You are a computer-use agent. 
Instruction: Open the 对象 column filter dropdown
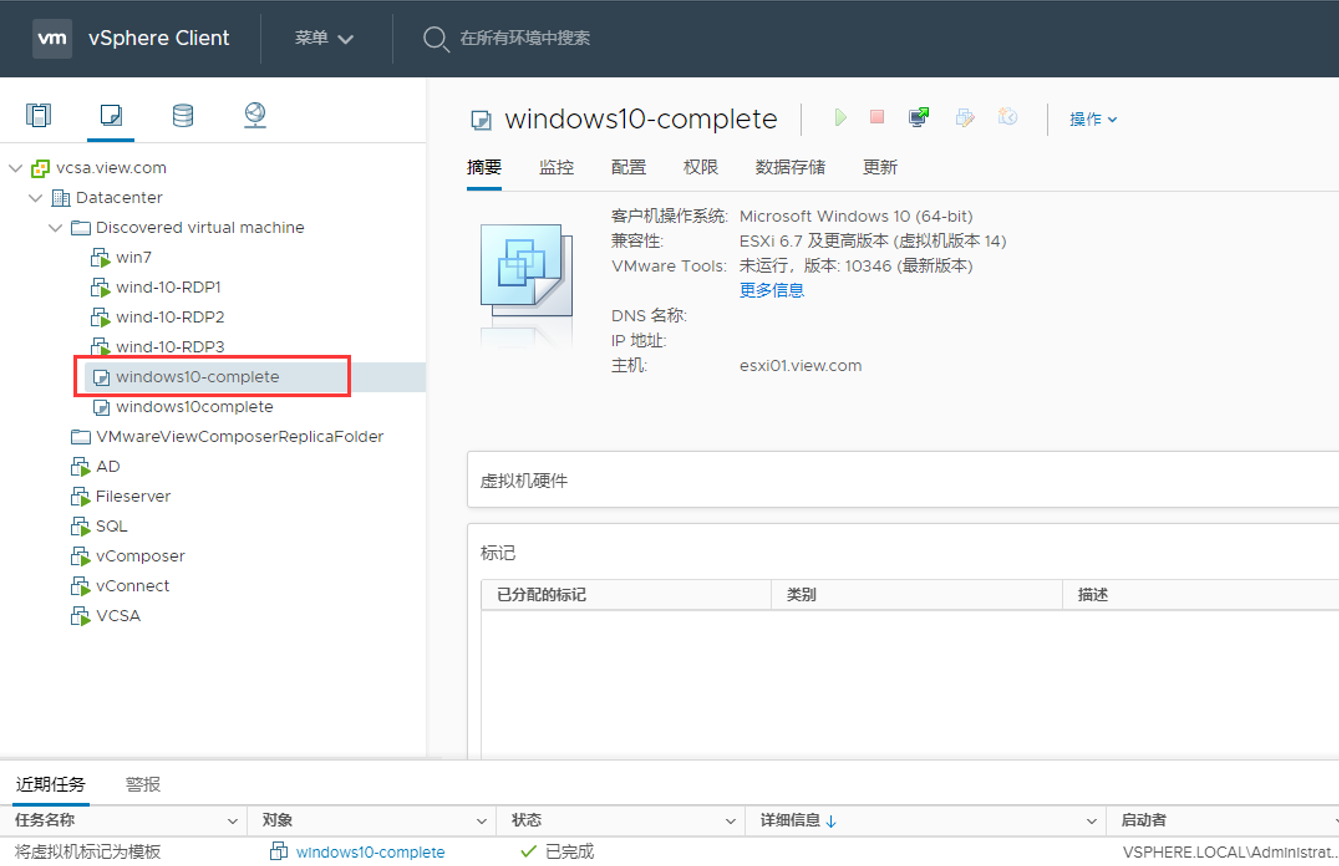pos(481,821)
